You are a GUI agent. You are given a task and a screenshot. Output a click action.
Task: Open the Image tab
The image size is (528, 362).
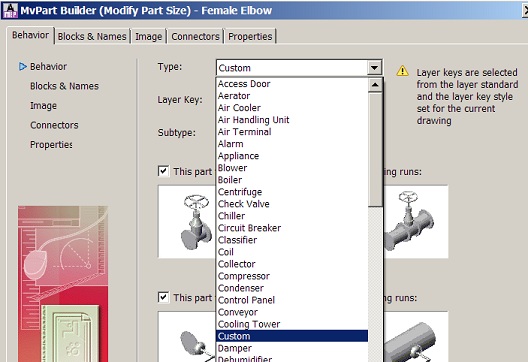[148, 36]
